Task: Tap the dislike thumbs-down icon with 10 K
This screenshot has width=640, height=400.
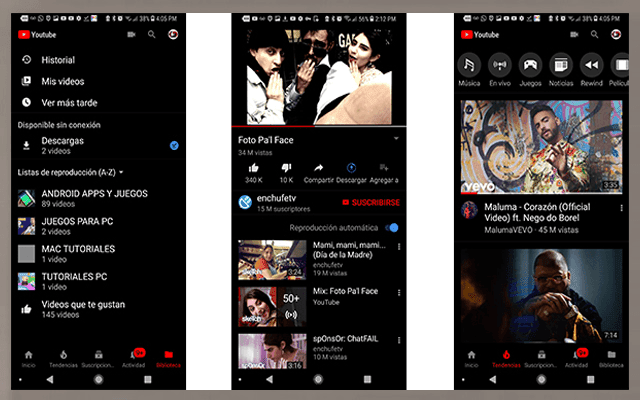Action: (x=285, y=168)
